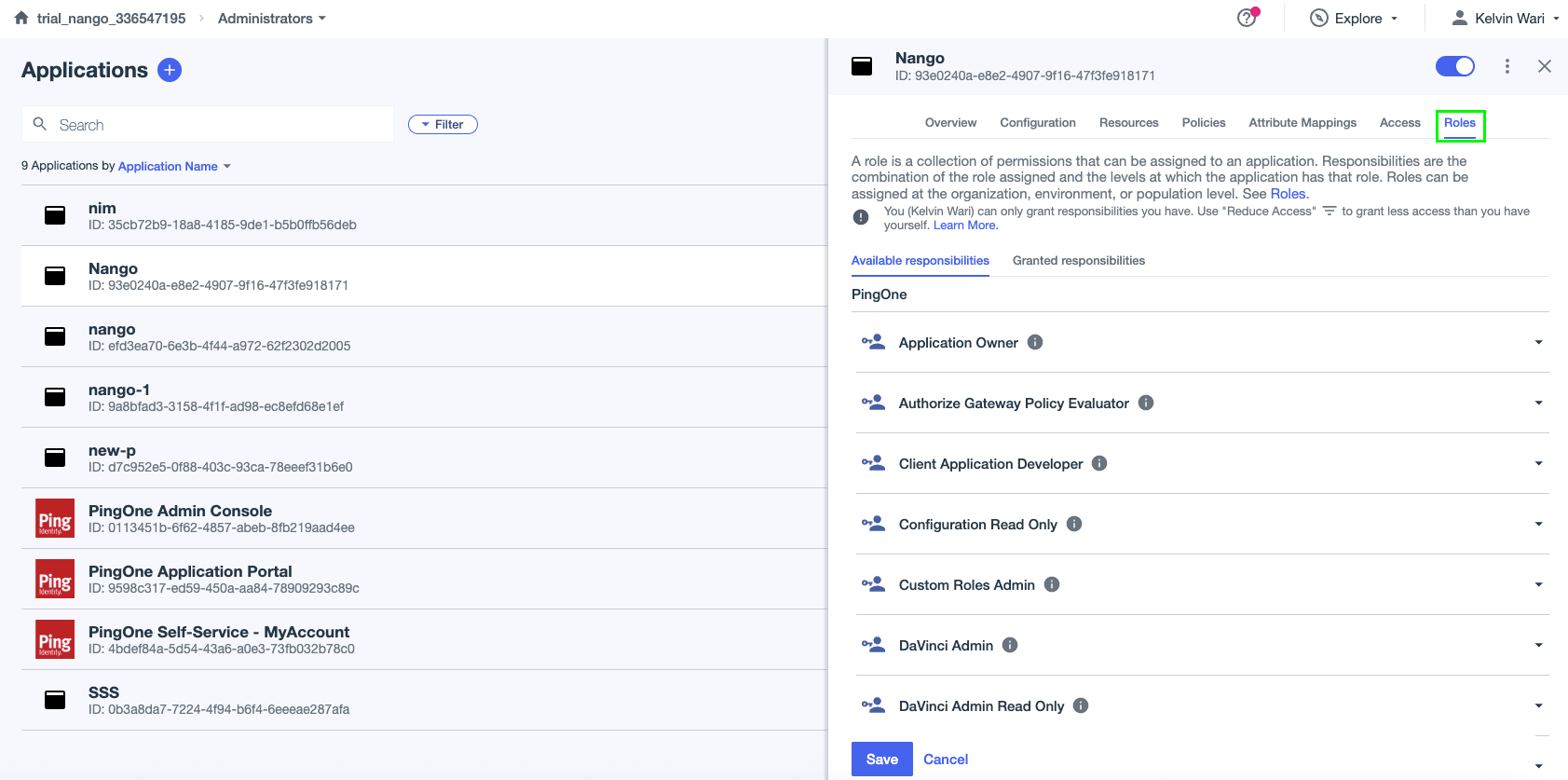Click the SSS application icon
Image resolution: width=1568 pixels, height=780 pixels.
point(55,700)
